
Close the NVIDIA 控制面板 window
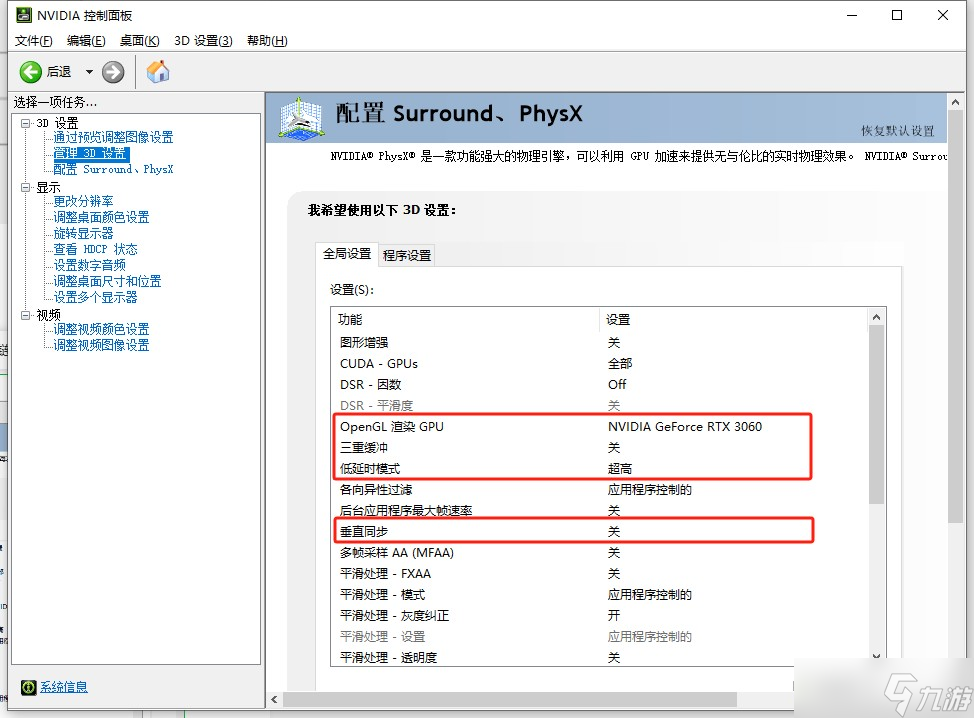click(x=943, y=15)
